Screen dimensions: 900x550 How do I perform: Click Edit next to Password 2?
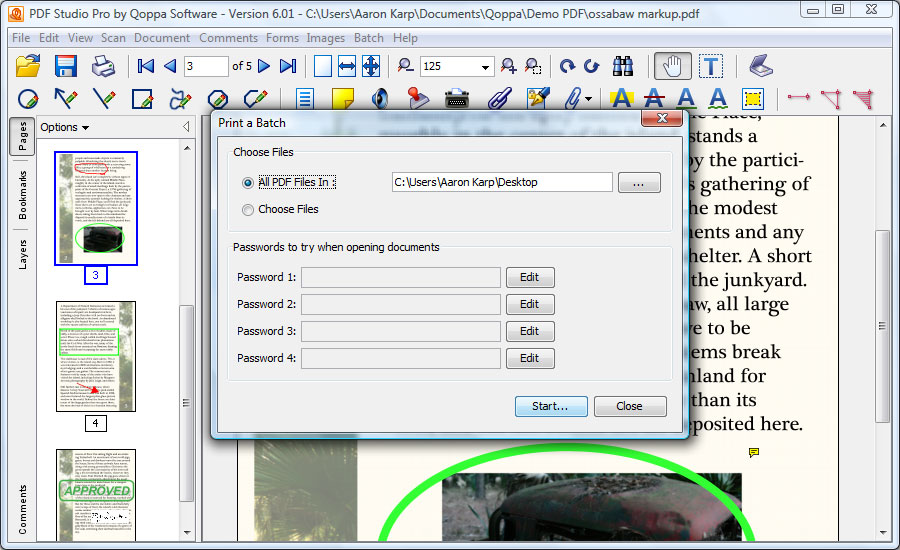pyautogui.click(x=530, y=305)
